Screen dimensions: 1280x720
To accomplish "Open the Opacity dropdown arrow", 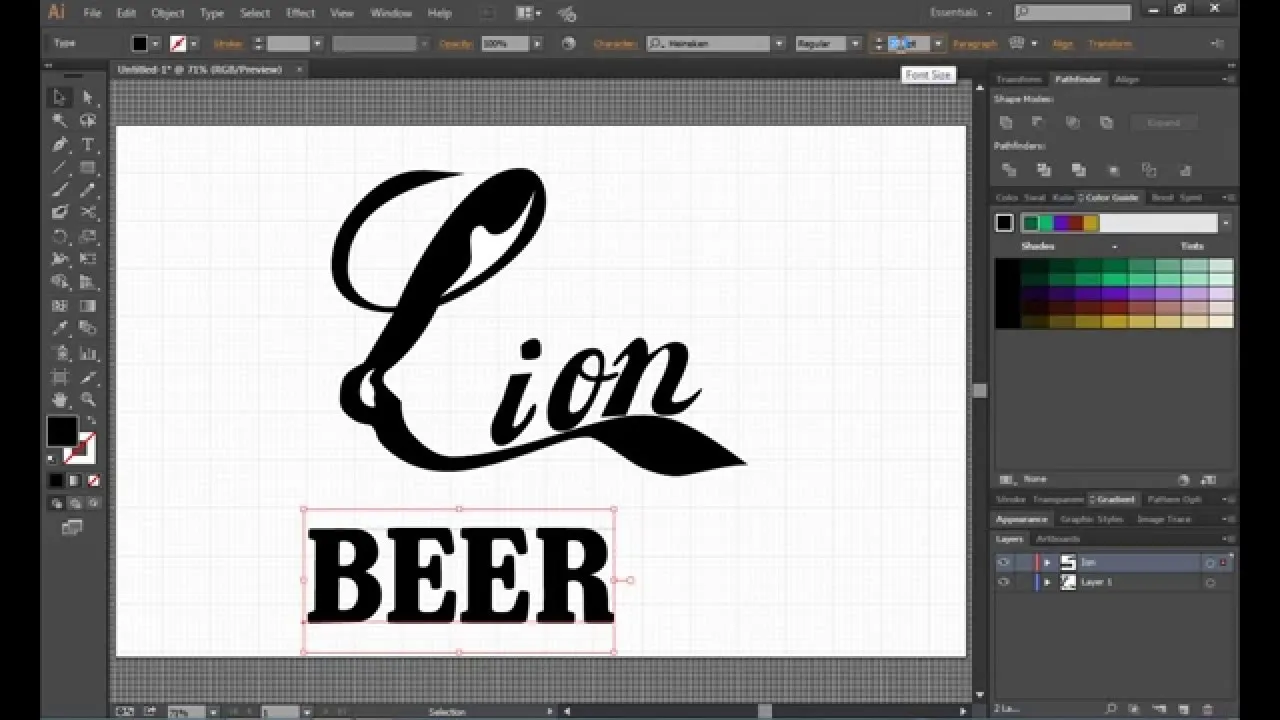I will pos(537,44).
